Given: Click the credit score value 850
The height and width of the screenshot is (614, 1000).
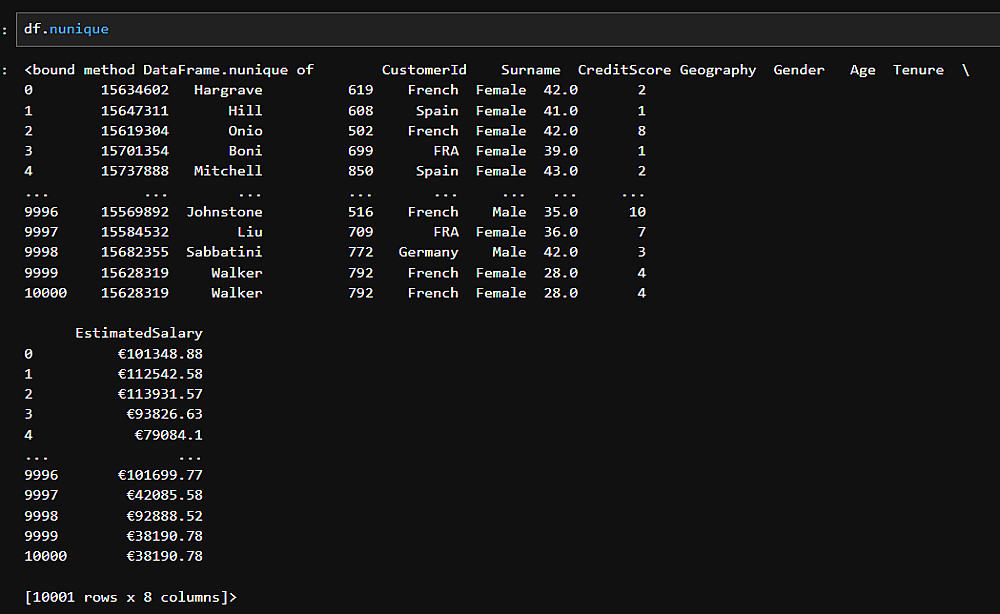Looking at the screenshot, I should tap(360, 171).
